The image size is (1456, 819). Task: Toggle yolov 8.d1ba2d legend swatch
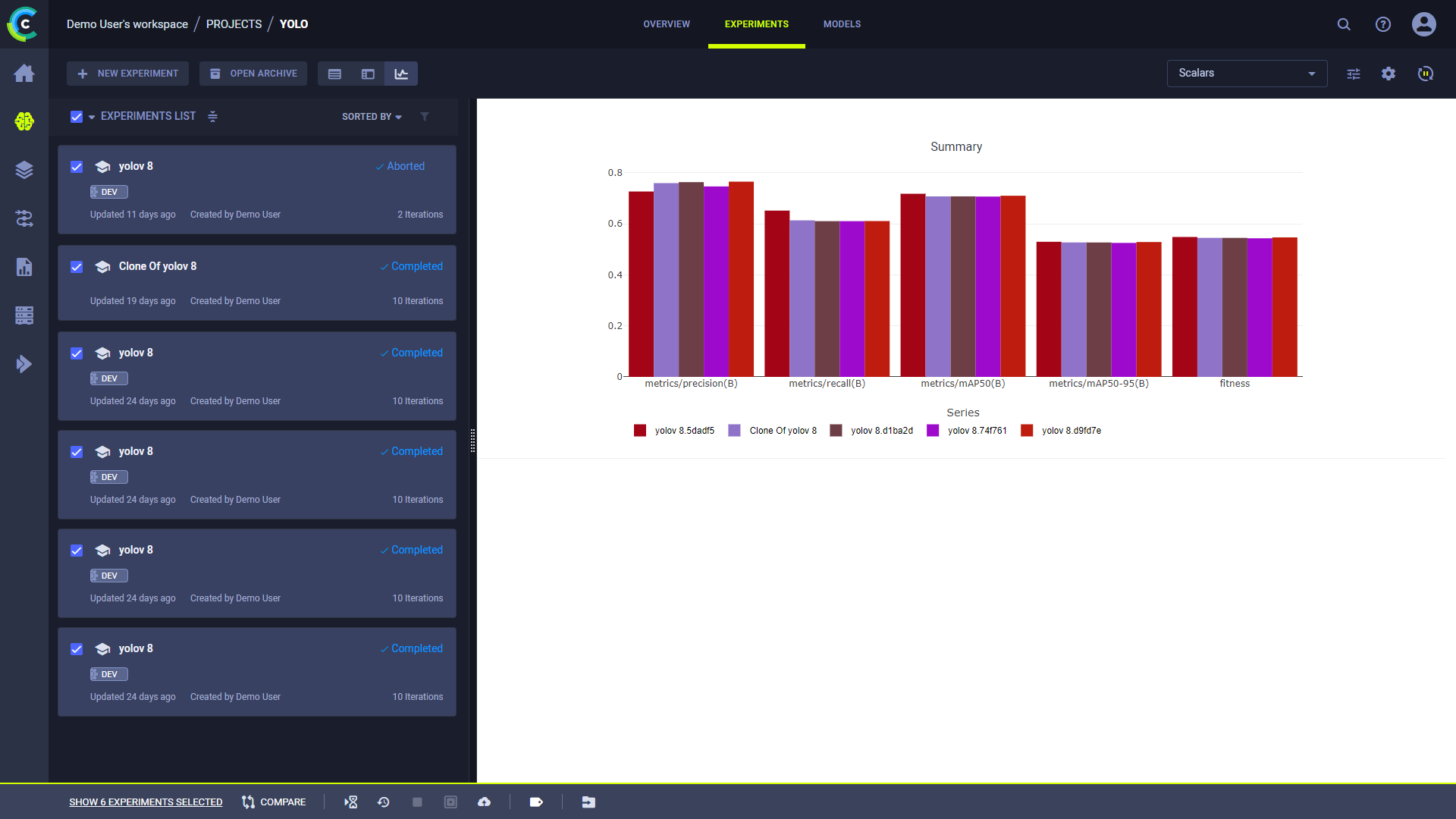click(836, 431)
